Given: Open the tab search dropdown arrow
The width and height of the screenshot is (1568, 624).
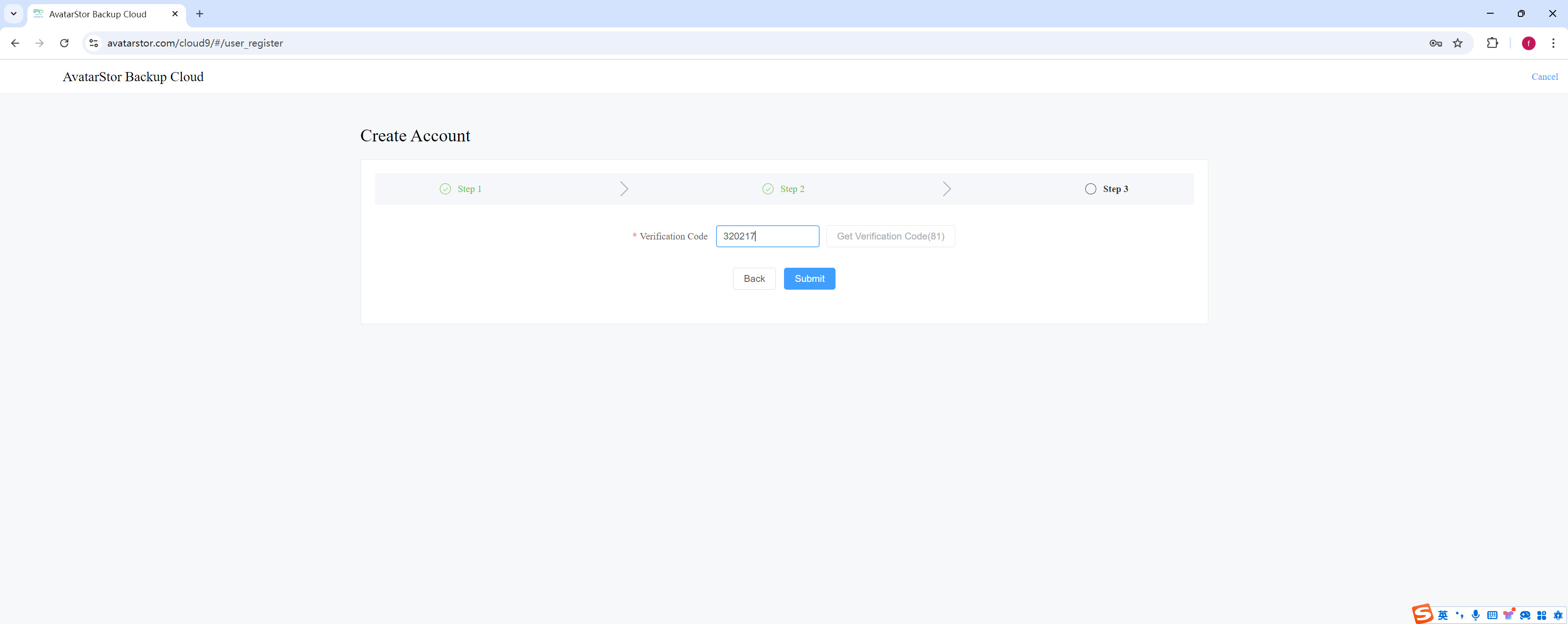Looking at the screenshot, I should 13,13.
